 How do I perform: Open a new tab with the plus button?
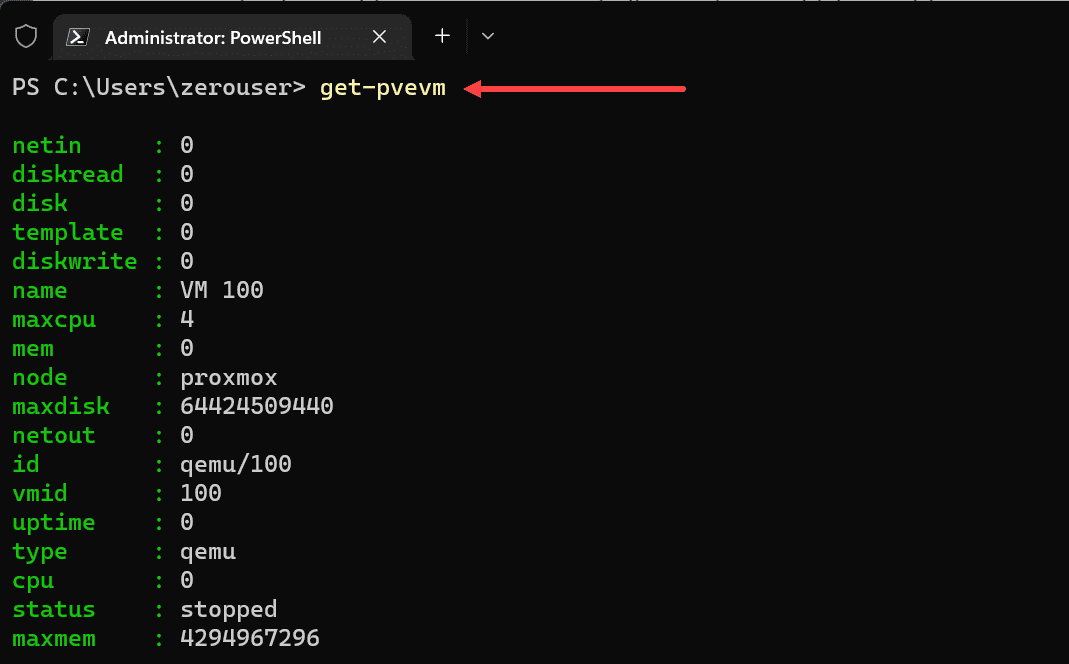click(x=442, y=37)
